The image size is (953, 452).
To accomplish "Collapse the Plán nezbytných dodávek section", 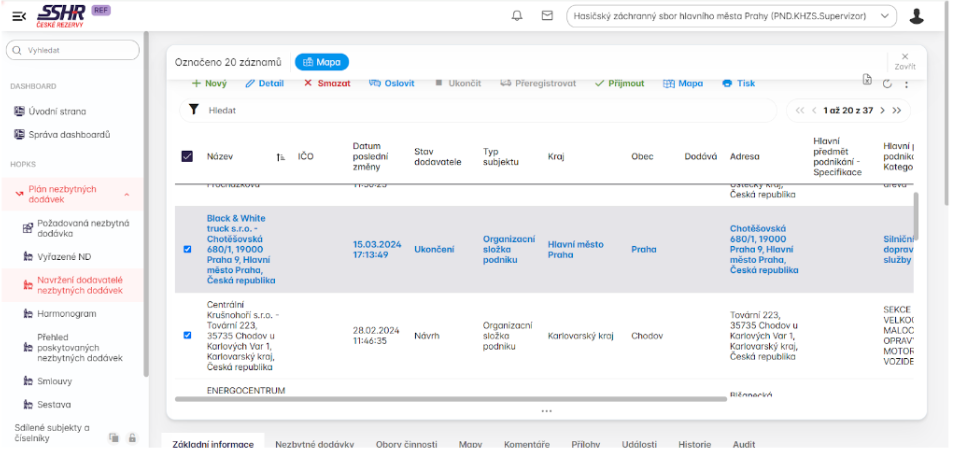I will tap(126, 195).
